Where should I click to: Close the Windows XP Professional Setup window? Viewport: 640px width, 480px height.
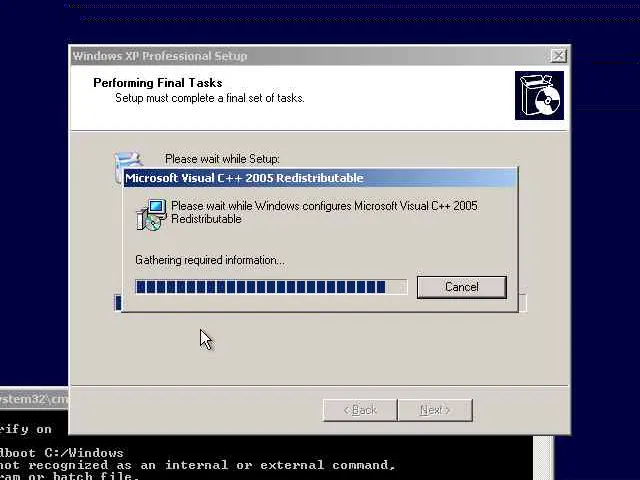(x=558, y=56)
